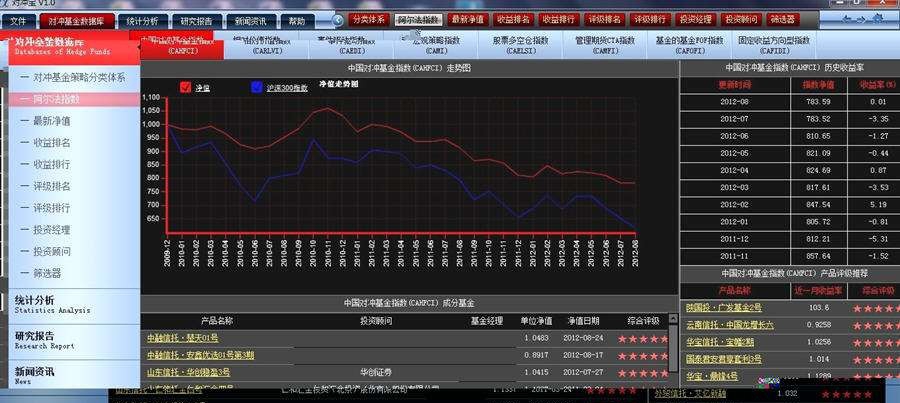900x403 pixels.
Task: Expand the 新闻资讯 News sidebar section
Action: [74, 375]
